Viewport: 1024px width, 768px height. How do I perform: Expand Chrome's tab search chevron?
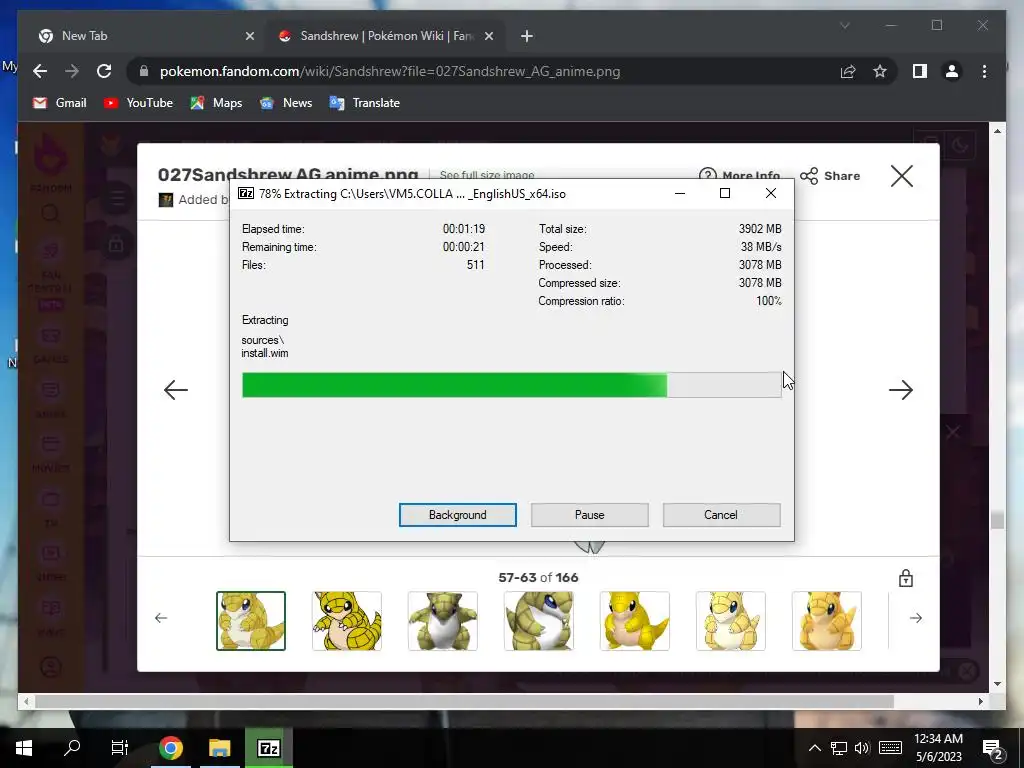[x=844, y=25]
